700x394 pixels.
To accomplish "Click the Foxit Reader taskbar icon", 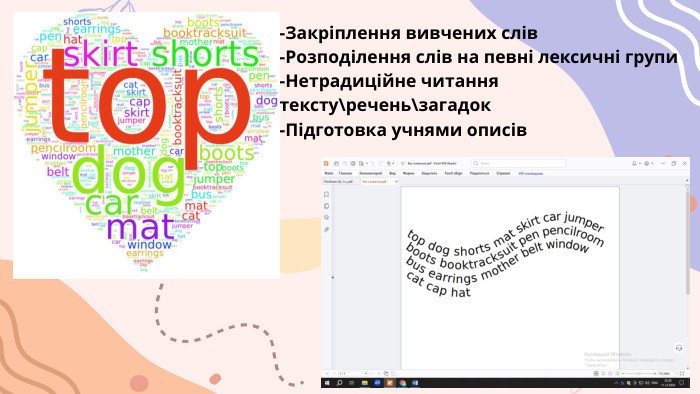I will 390,383.
